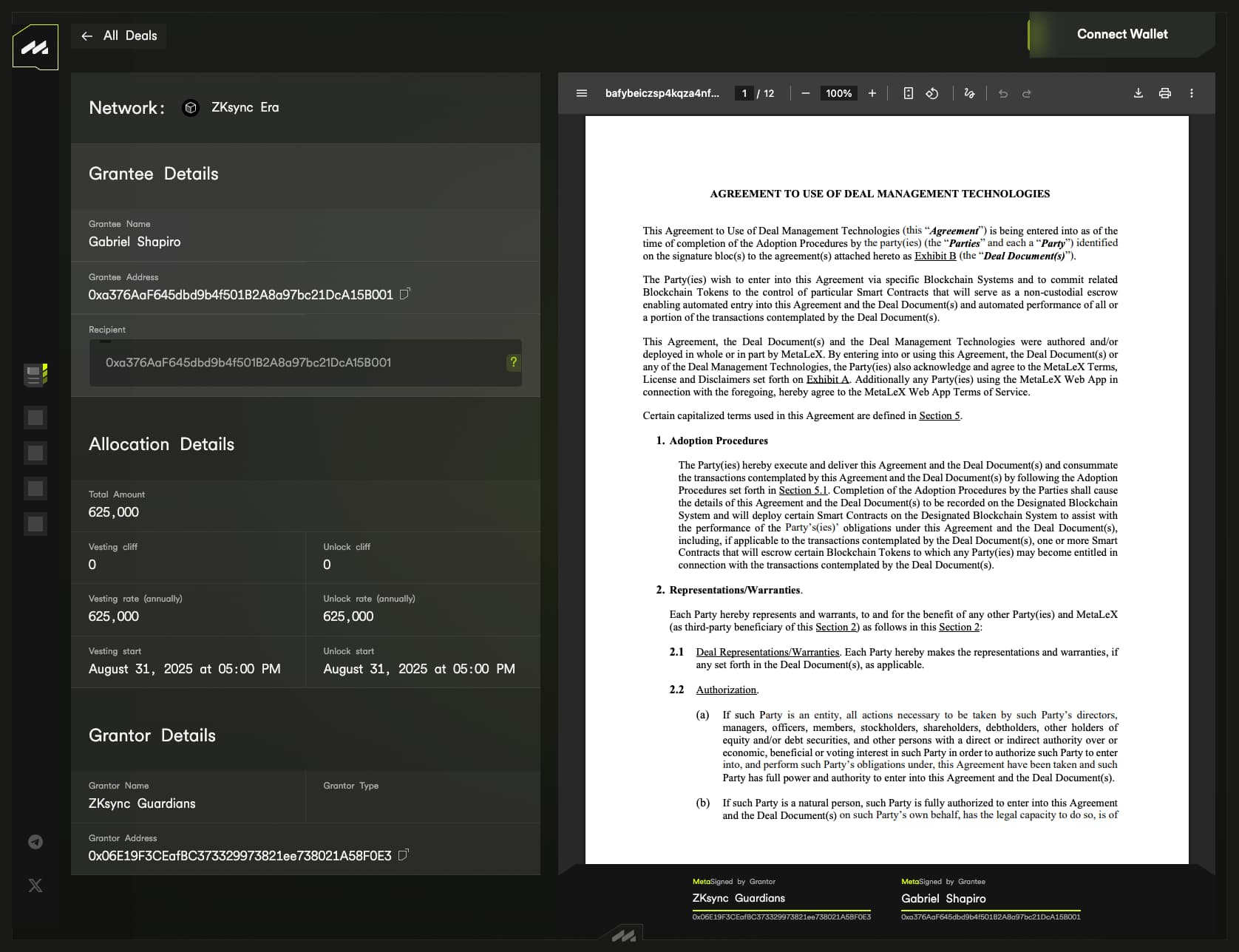Go back to All Deals

(x=119, y=35)
